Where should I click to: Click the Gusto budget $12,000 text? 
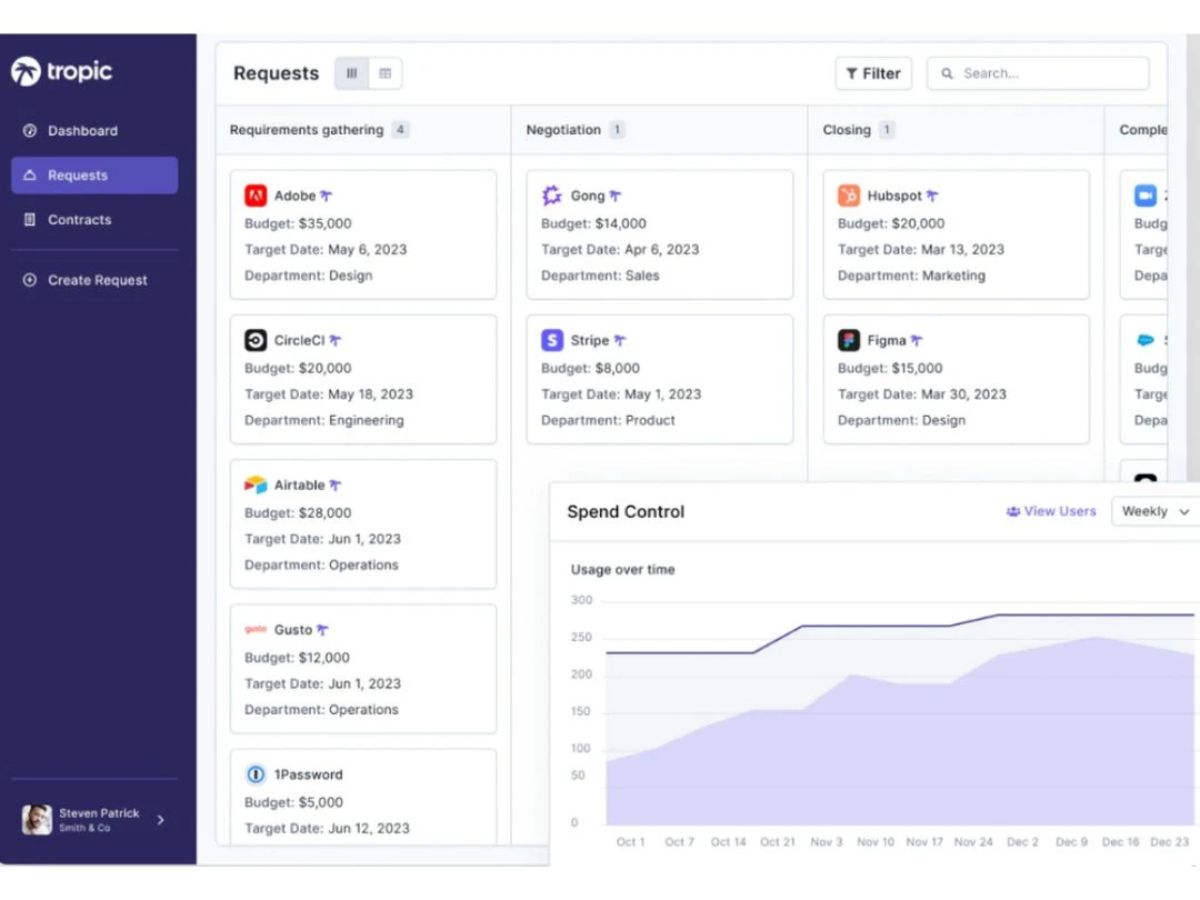point(297,658)
